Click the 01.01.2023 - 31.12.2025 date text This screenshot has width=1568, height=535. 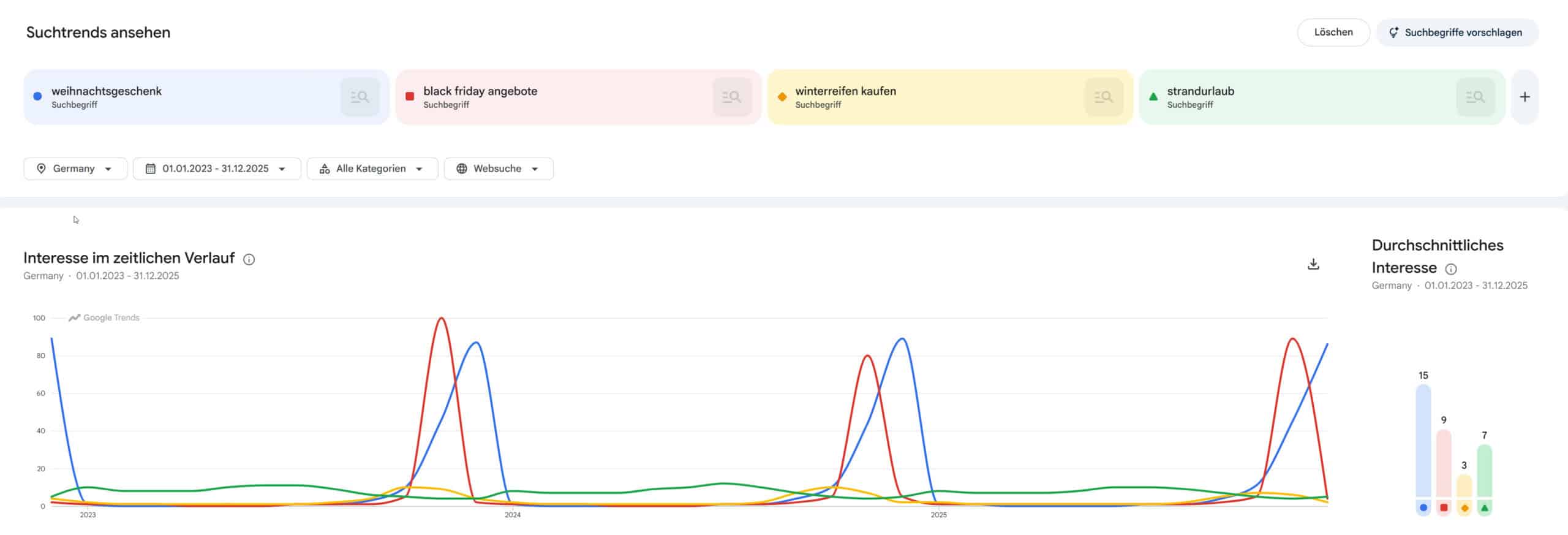click(x=216, y=169)
